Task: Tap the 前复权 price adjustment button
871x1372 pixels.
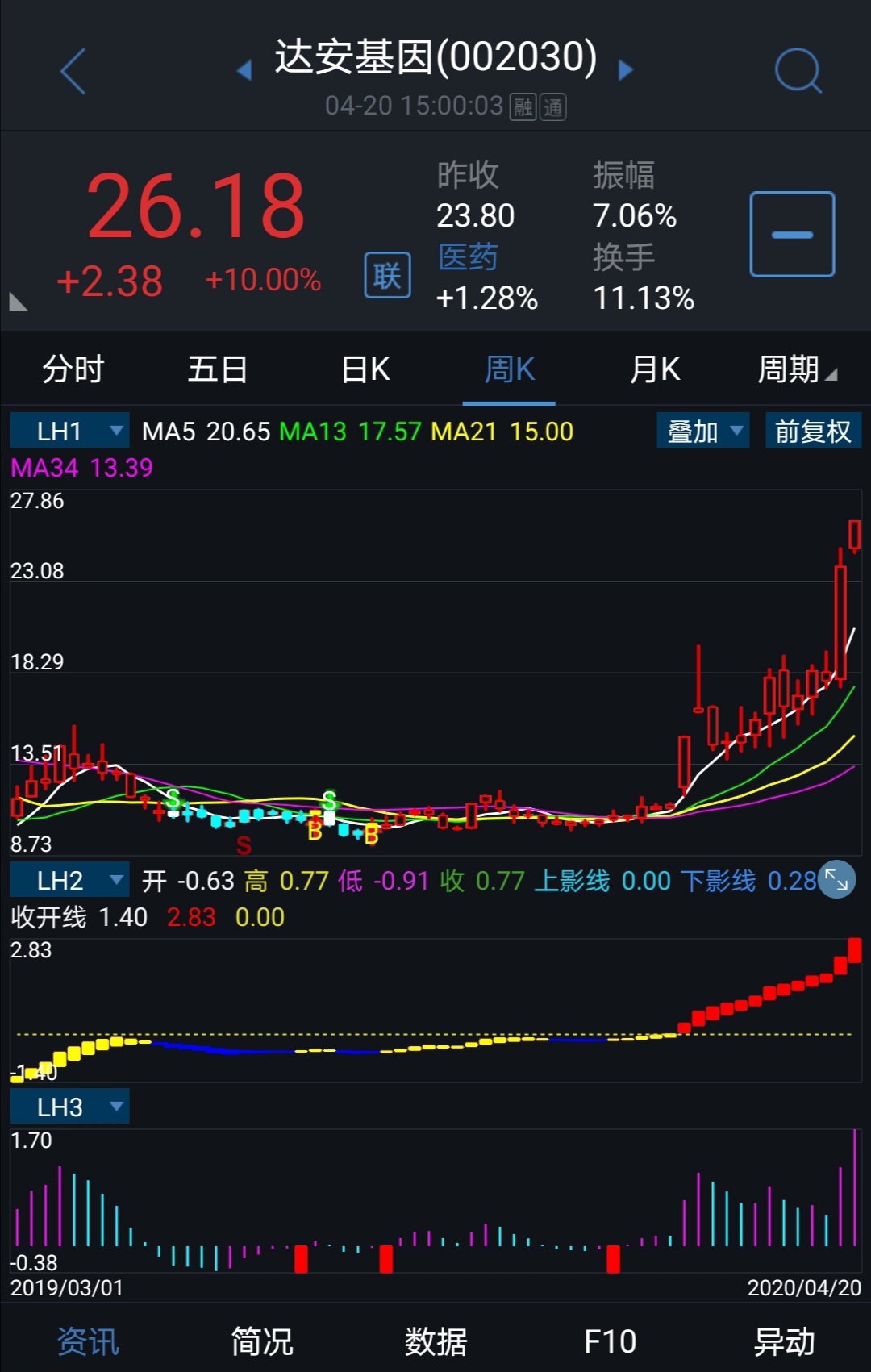Action: click(813, 431)
